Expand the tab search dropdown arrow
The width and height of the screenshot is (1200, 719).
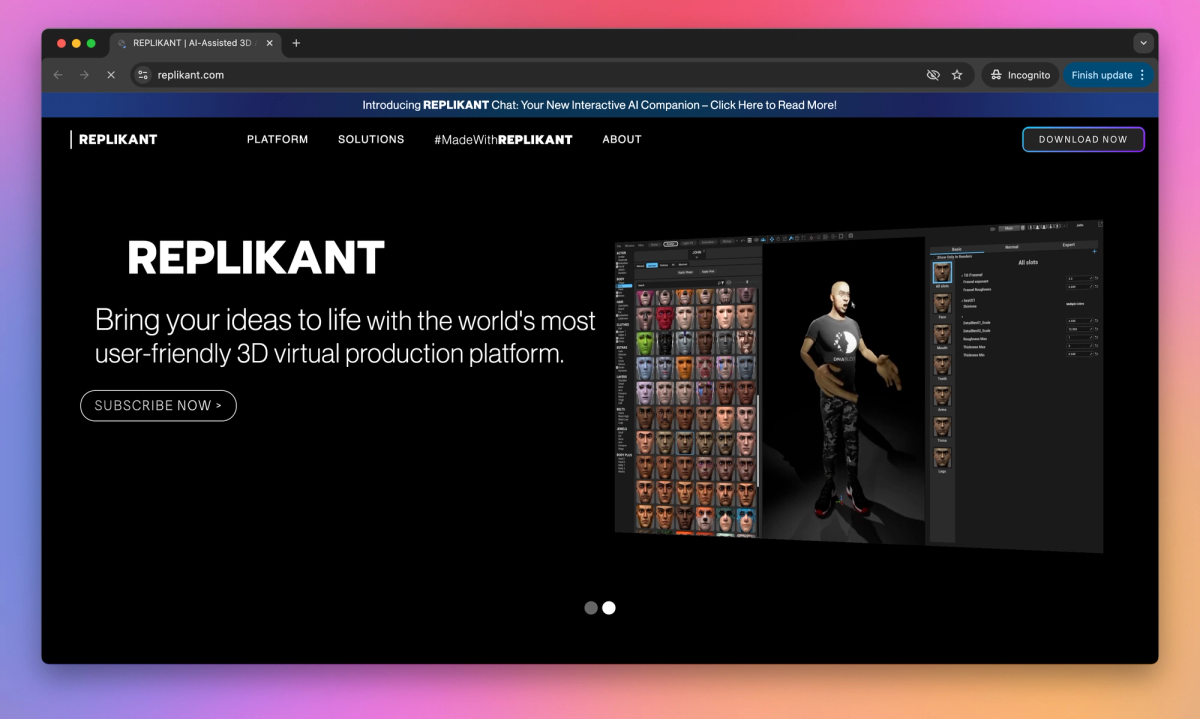[1143, 43]
